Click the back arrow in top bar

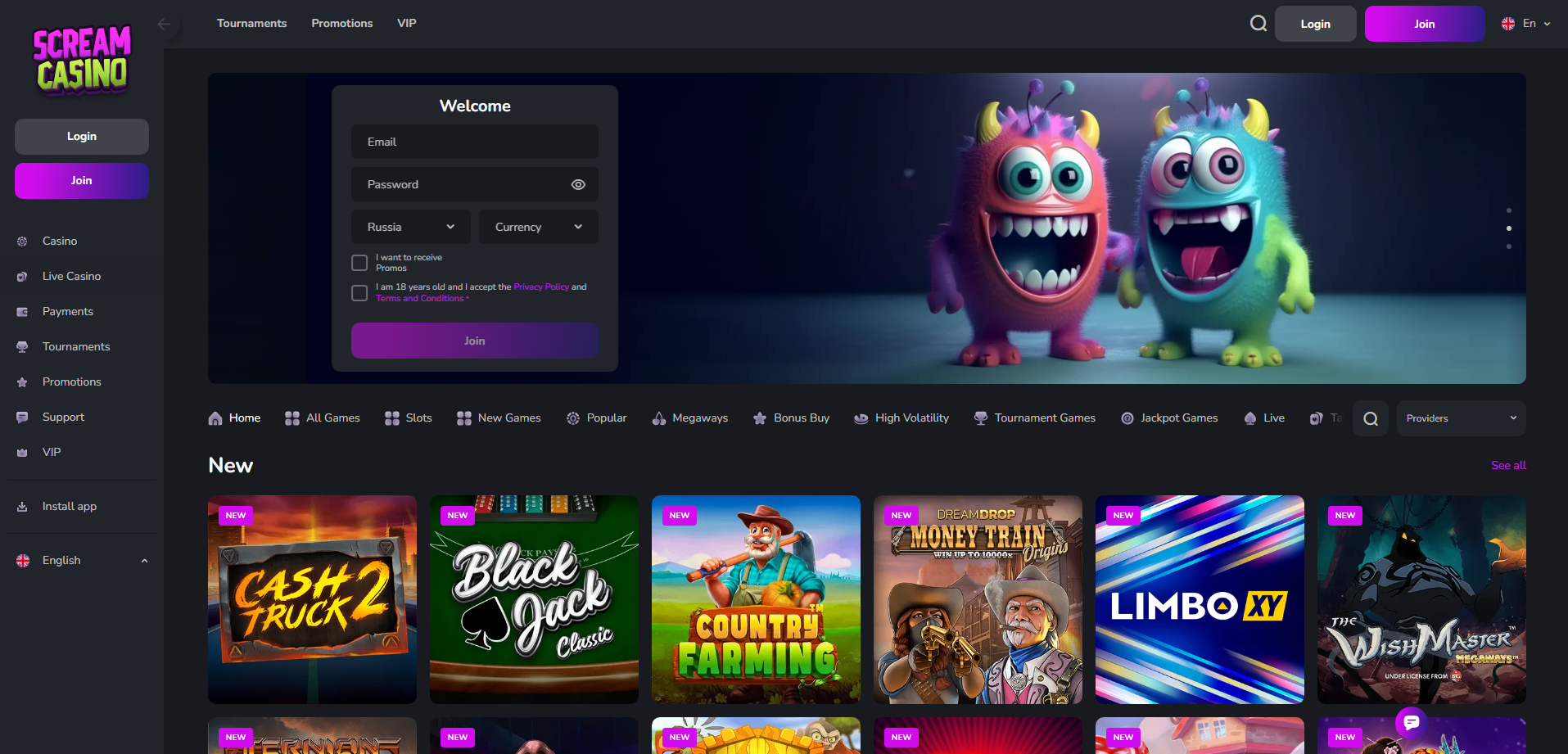click(x=164, y=24)
